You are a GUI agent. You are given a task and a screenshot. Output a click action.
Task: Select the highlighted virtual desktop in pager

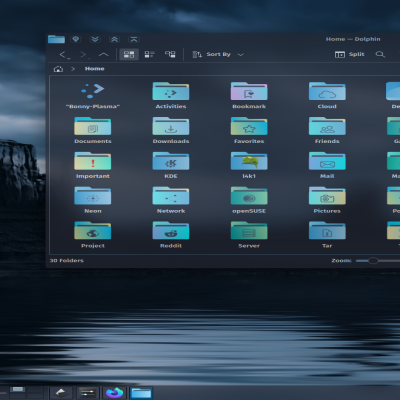click(18, 390)
